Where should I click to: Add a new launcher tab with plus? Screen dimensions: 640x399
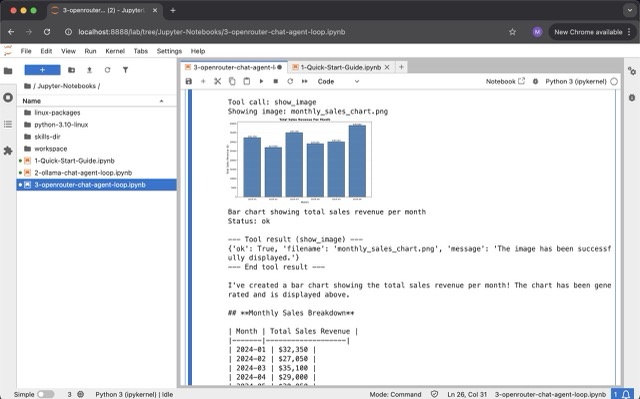tap(401, 67)
